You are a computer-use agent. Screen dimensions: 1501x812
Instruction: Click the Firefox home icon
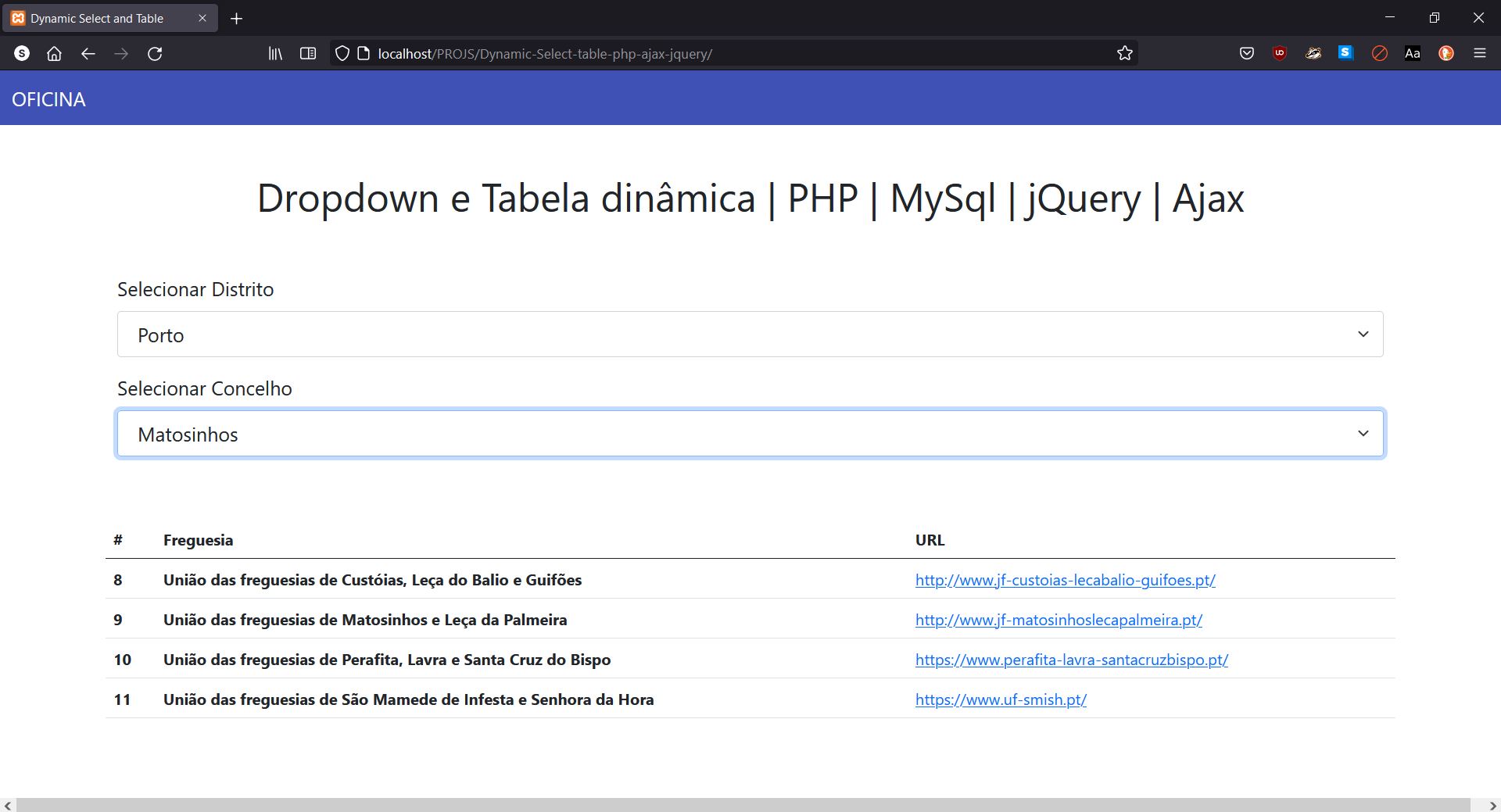pyautogui.click(x=54, y=54)
